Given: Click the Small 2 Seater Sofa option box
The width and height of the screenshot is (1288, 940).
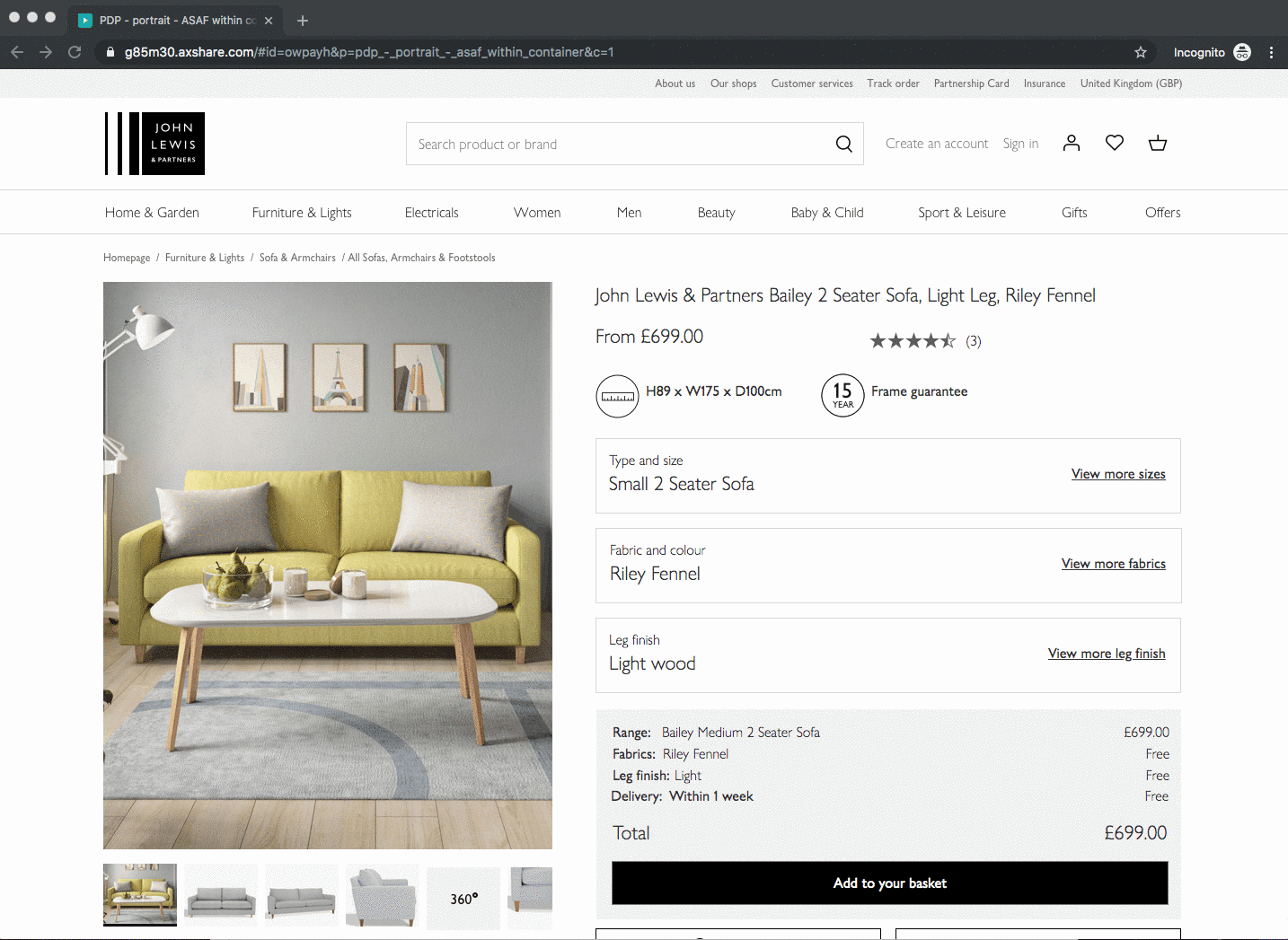Looking at the screenshot, I should (x=888, y=476).
